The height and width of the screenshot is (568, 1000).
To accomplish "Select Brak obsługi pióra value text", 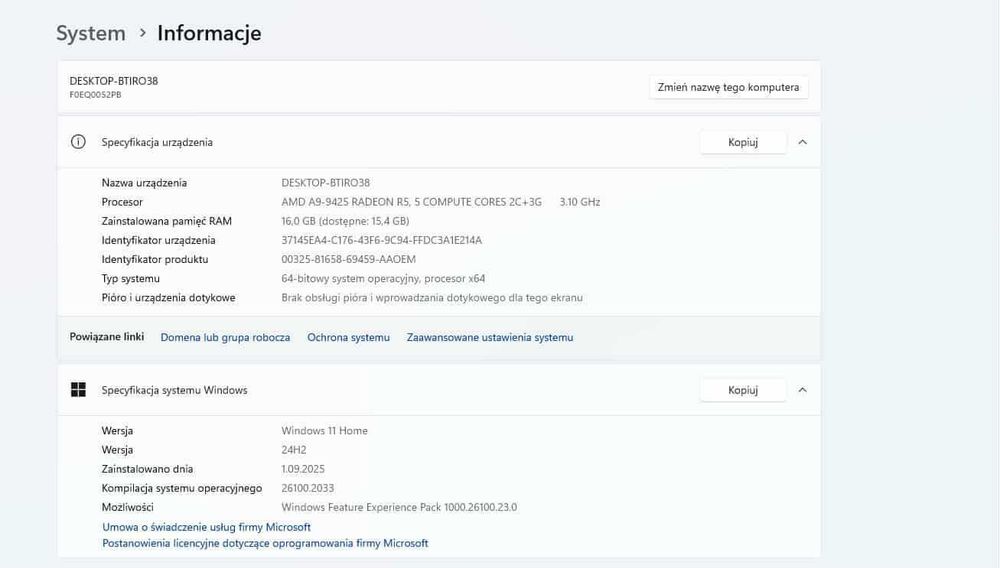I will (432, 298).
